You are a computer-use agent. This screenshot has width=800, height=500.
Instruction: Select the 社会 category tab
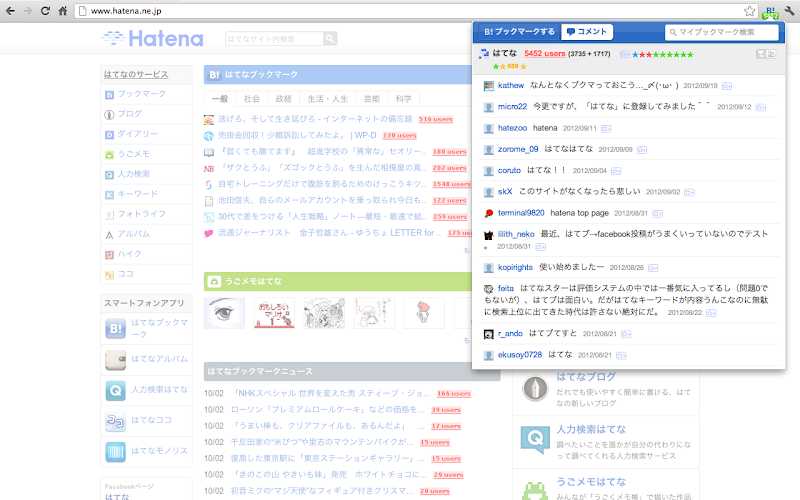252,99
